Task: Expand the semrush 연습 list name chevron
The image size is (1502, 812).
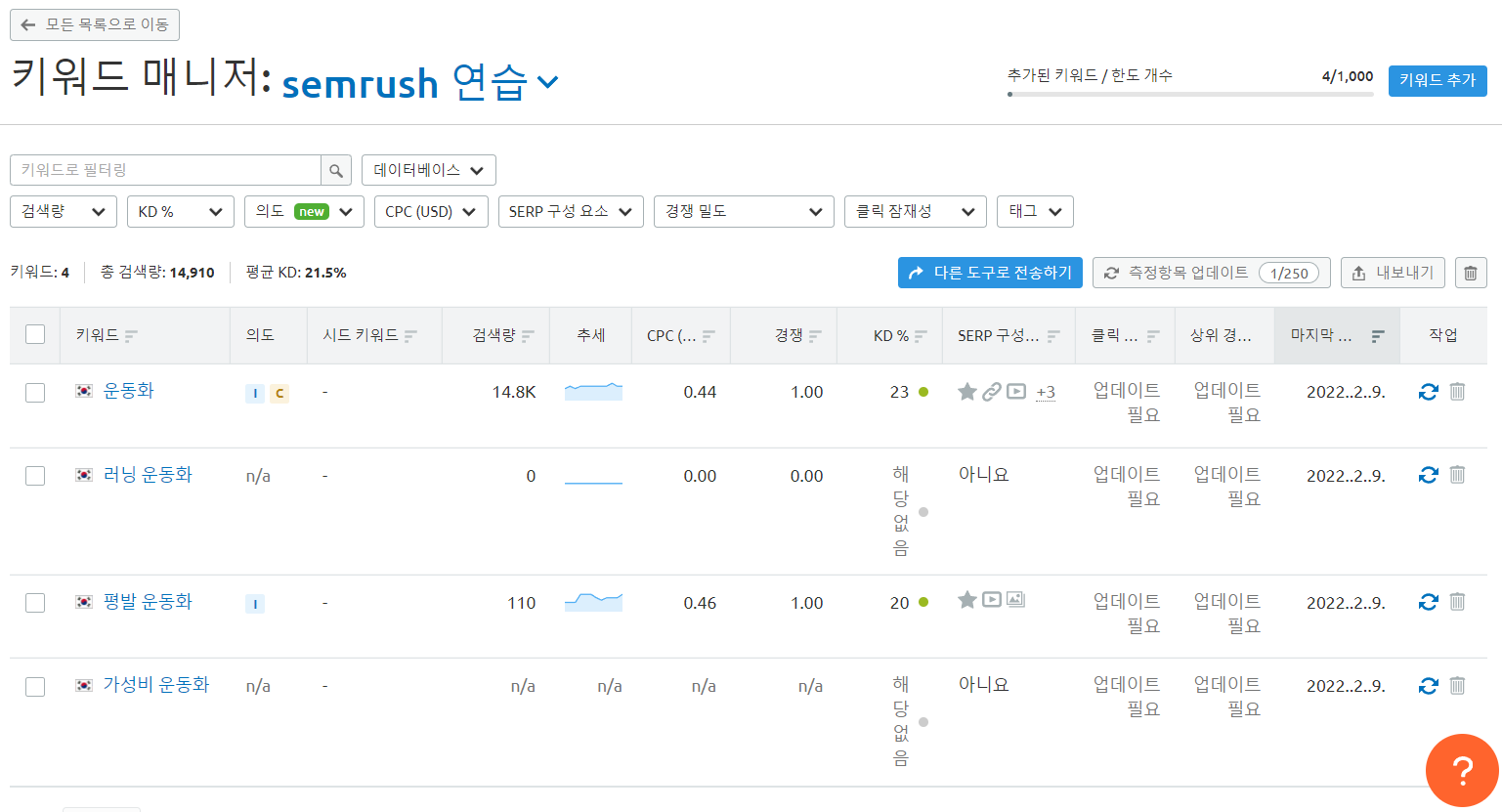Action: click(548, 83)
